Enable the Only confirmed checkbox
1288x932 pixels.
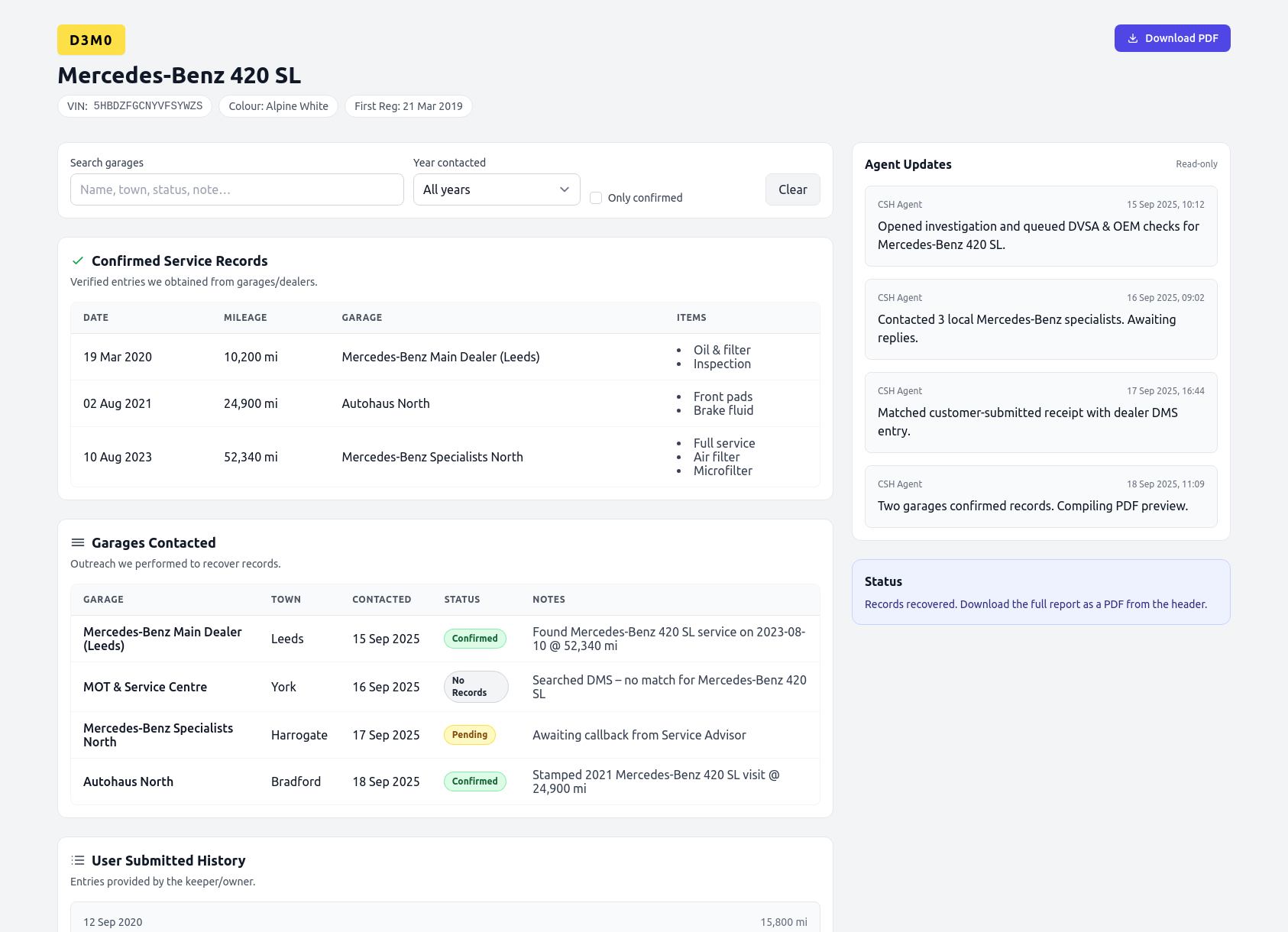click(x=596, y=198)
